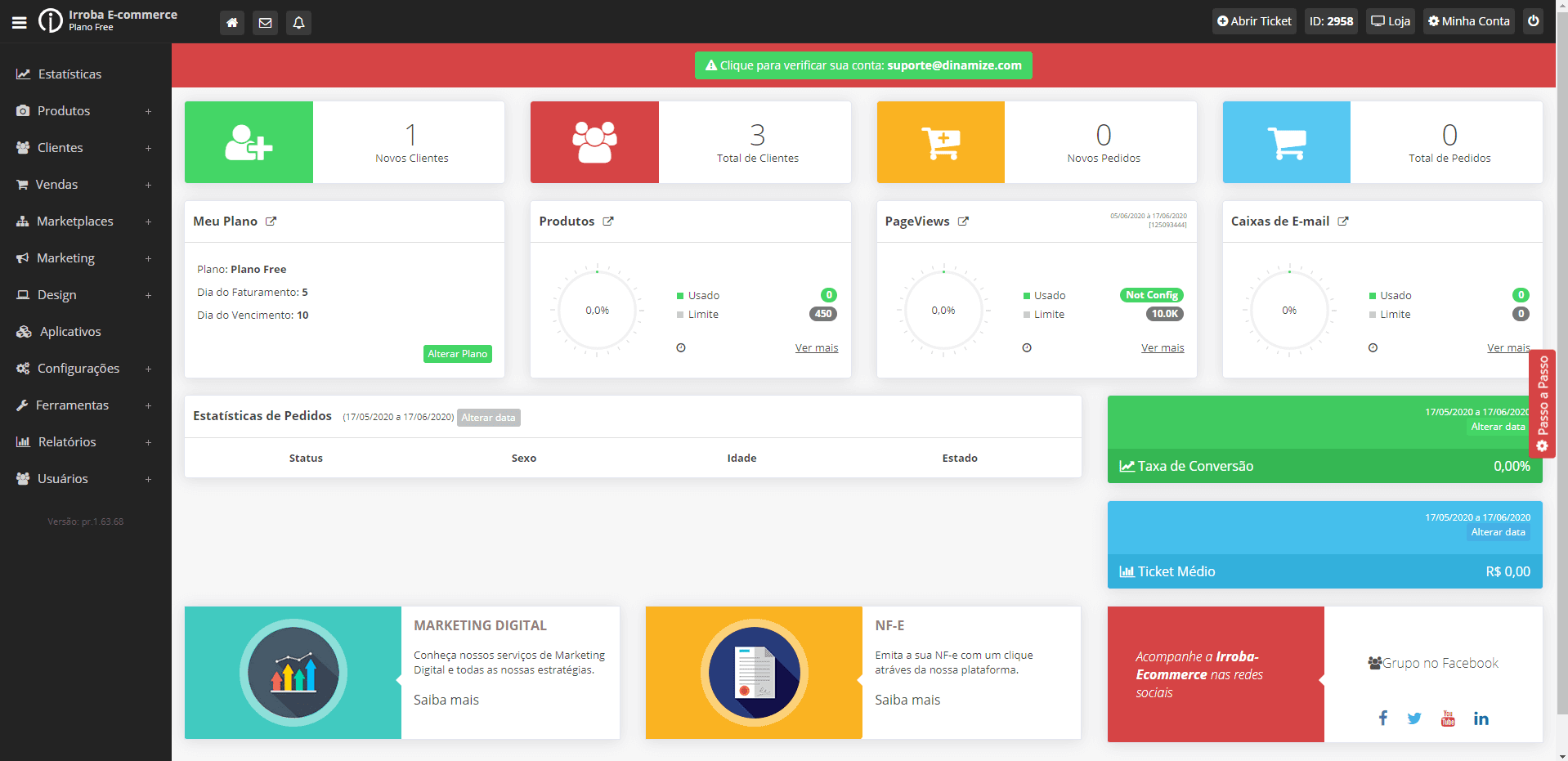Open the Passo a Passo side tab

click(x=1542, y=404)
